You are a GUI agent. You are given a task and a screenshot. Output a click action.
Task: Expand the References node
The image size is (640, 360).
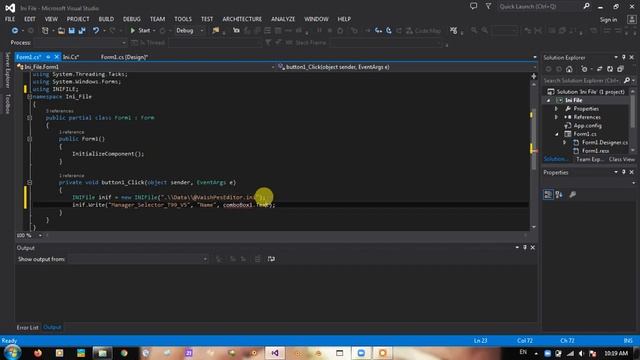tap(556, 117)
